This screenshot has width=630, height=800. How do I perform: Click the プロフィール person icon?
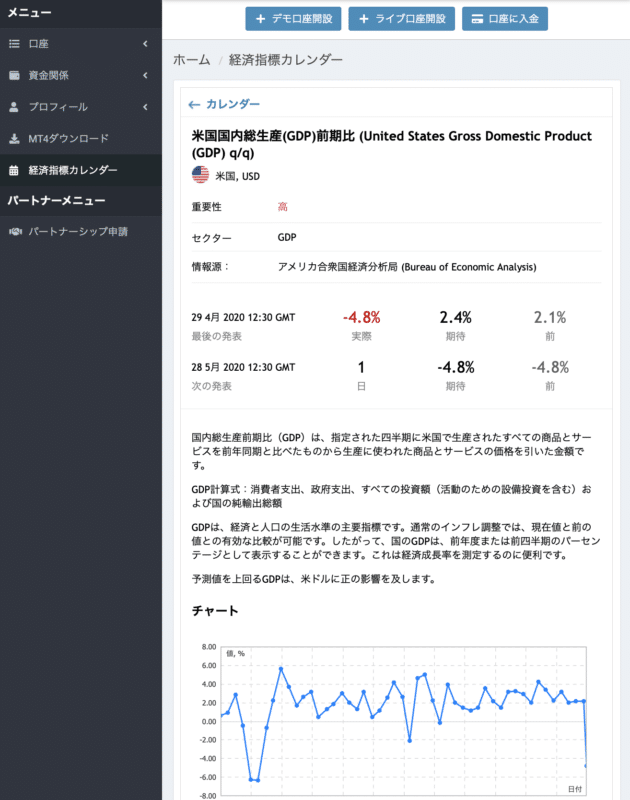(14, 107)
